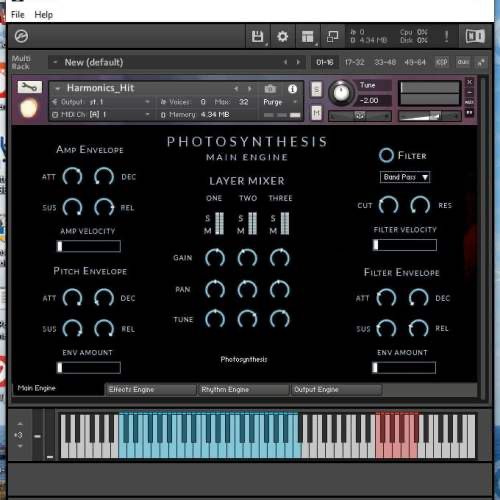Viewport: 500px width, 500px height.
Task: Mute layer THREE
Action: [273, 231]
